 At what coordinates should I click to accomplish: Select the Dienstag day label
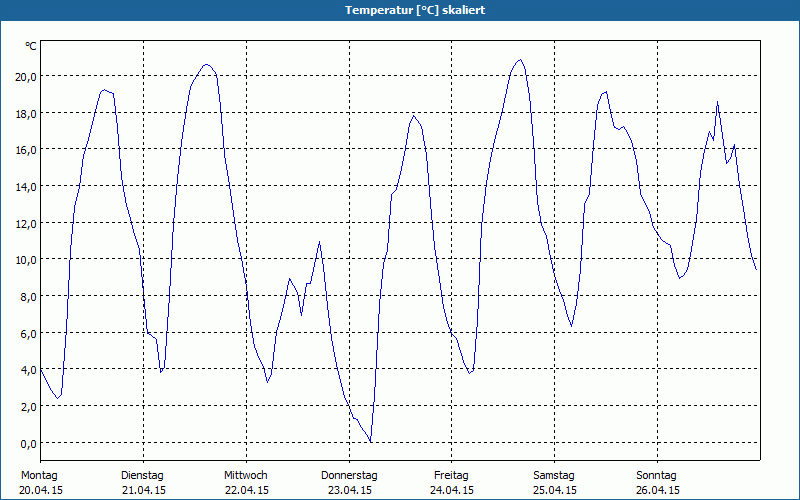[x=142, y=476]
